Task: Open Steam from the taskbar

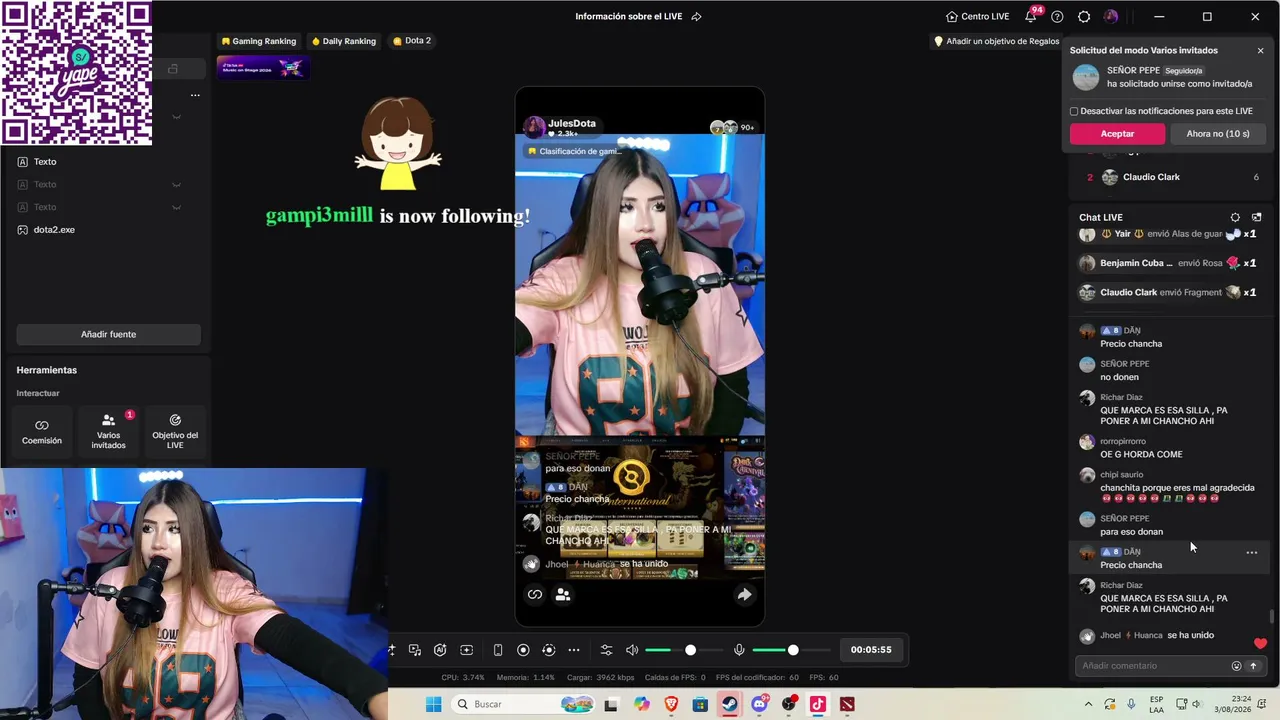Action: (x=730, y=704)
